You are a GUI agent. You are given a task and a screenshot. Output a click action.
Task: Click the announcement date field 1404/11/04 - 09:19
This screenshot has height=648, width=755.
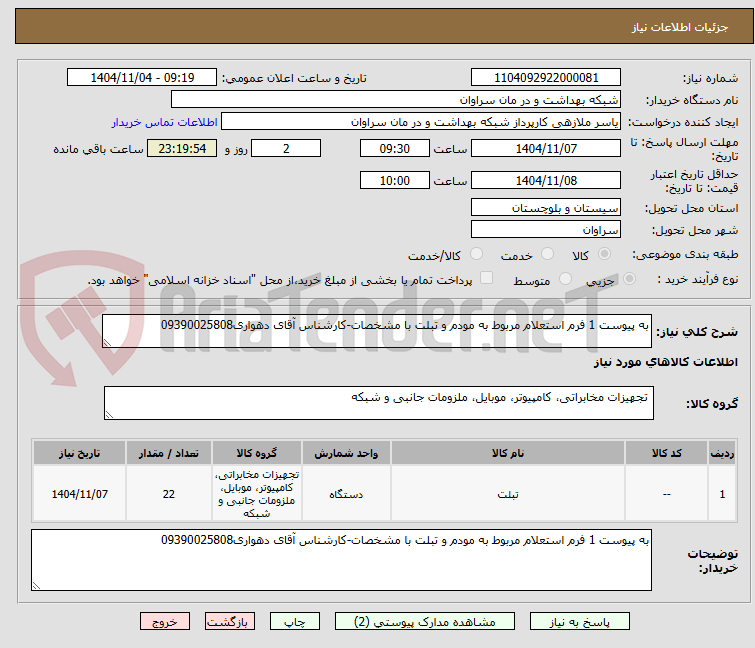(142, 78)
